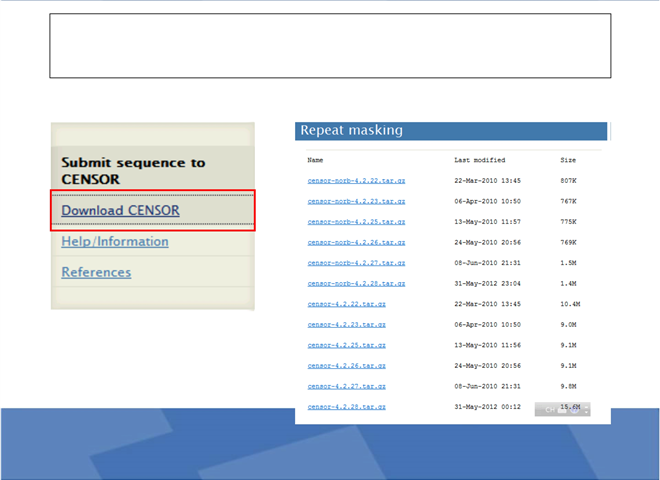Click the 10.4M size value
Viewport: 660px width, 480px height.
[x=570, y=304]
